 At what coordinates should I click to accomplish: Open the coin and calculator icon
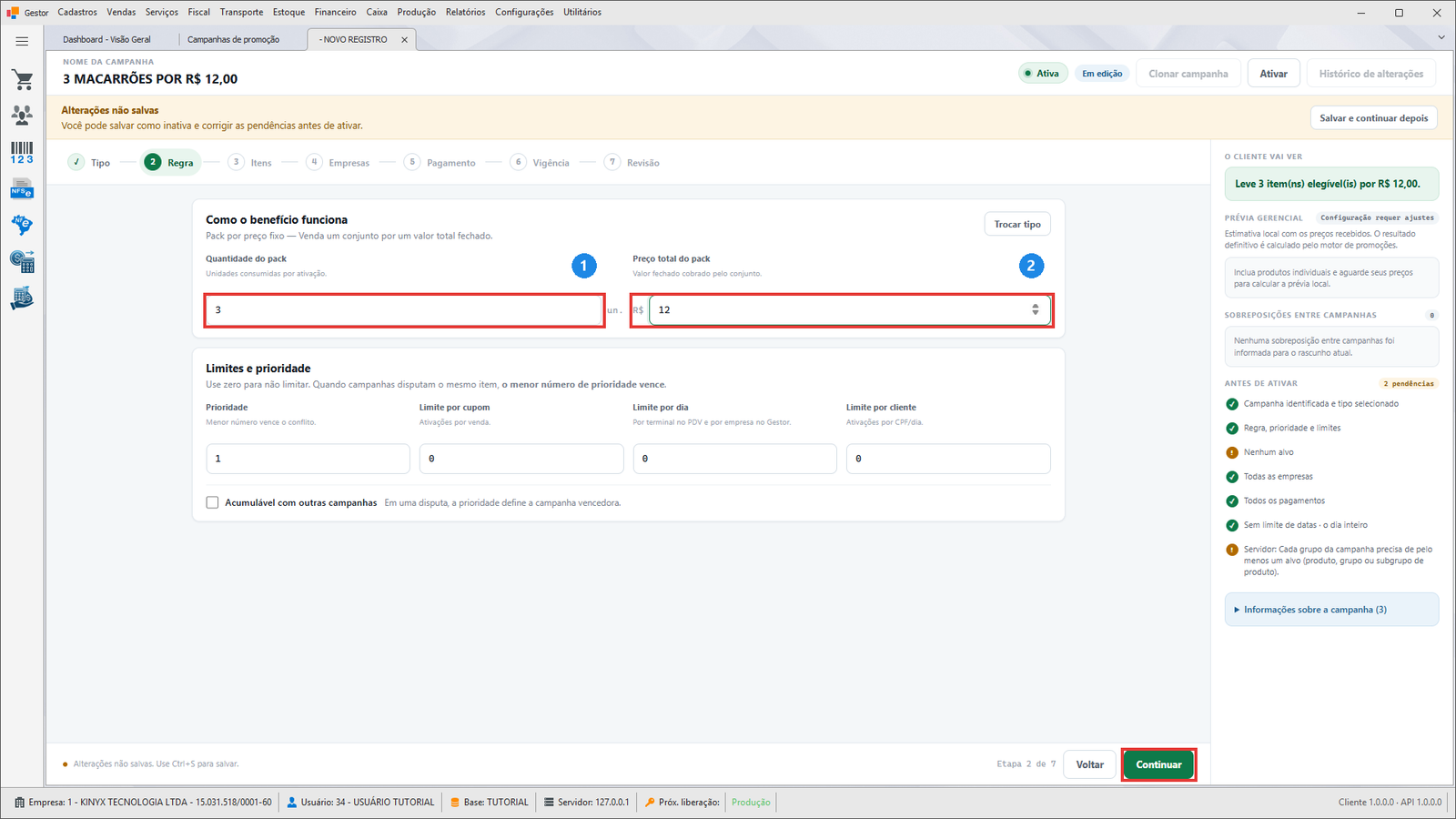(x=22, y=262)
